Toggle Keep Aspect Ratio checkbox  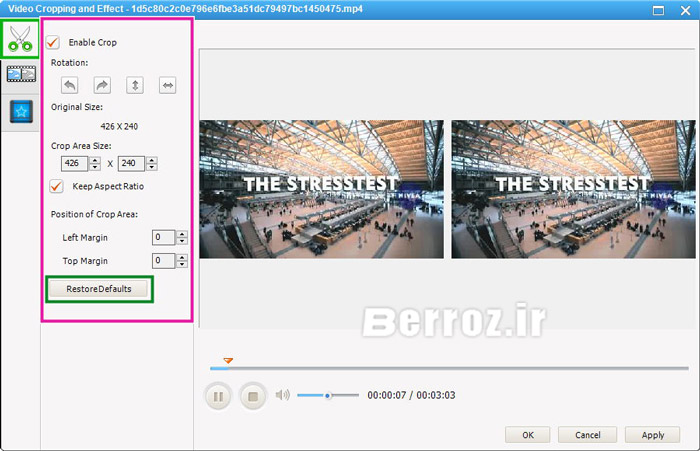(56, 186)
